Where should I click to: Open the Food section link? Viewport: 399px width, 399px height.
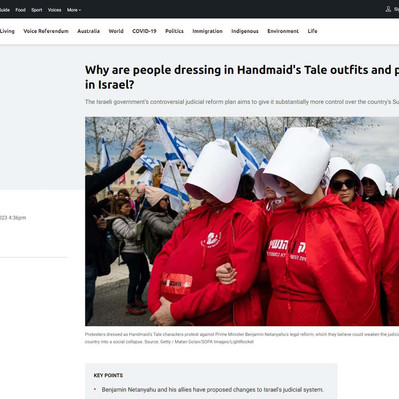(x=20, y=10)
